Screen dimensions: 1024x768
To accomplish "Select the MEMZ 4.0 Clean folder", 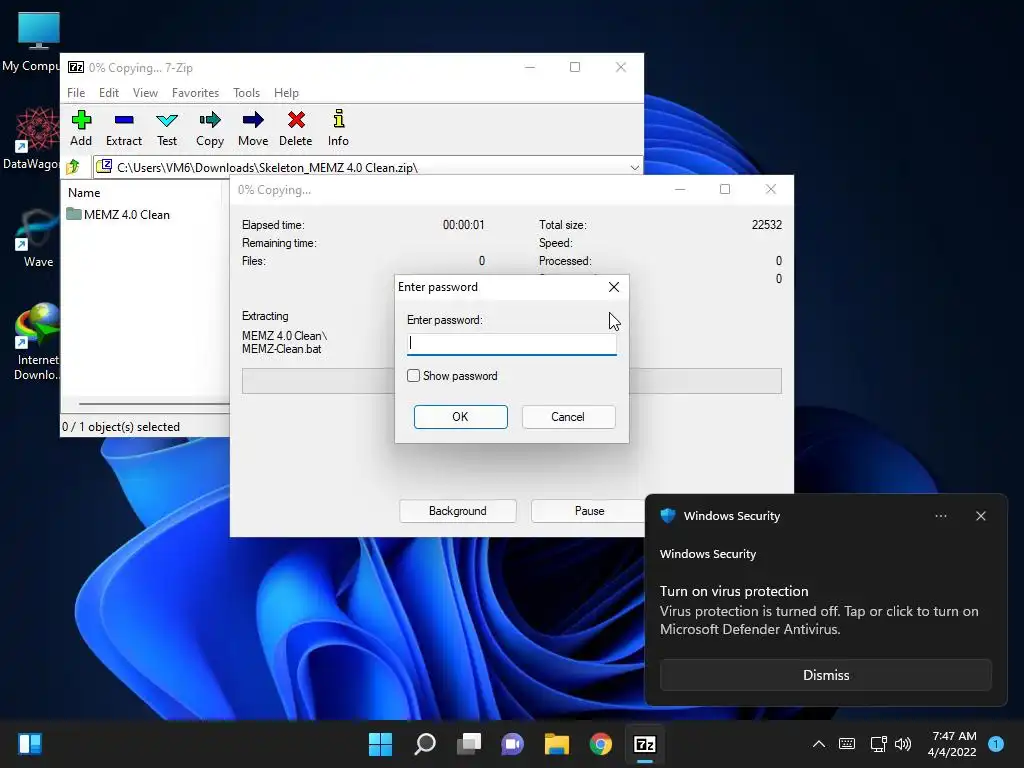I will tap(118, 214).
